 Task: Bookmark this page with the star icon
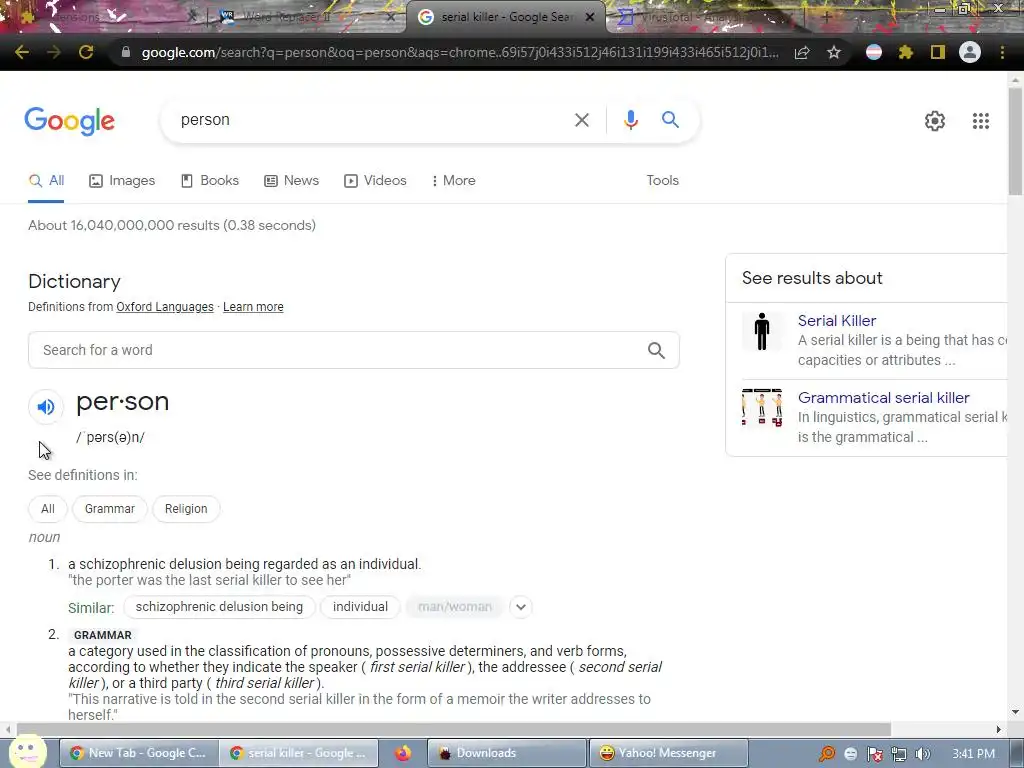(x=834, y=52)
